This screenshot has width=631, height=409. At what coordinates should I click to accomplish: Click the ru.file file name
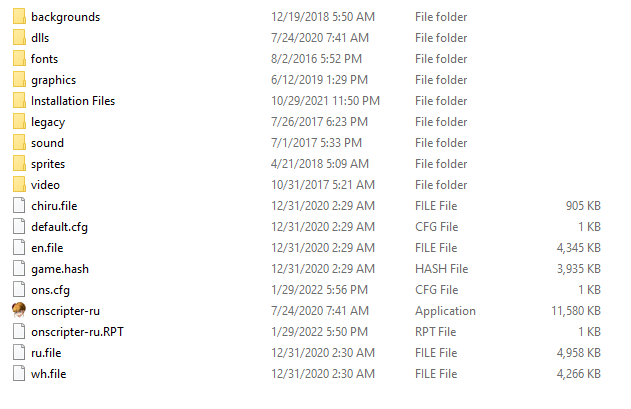(47, 353)
